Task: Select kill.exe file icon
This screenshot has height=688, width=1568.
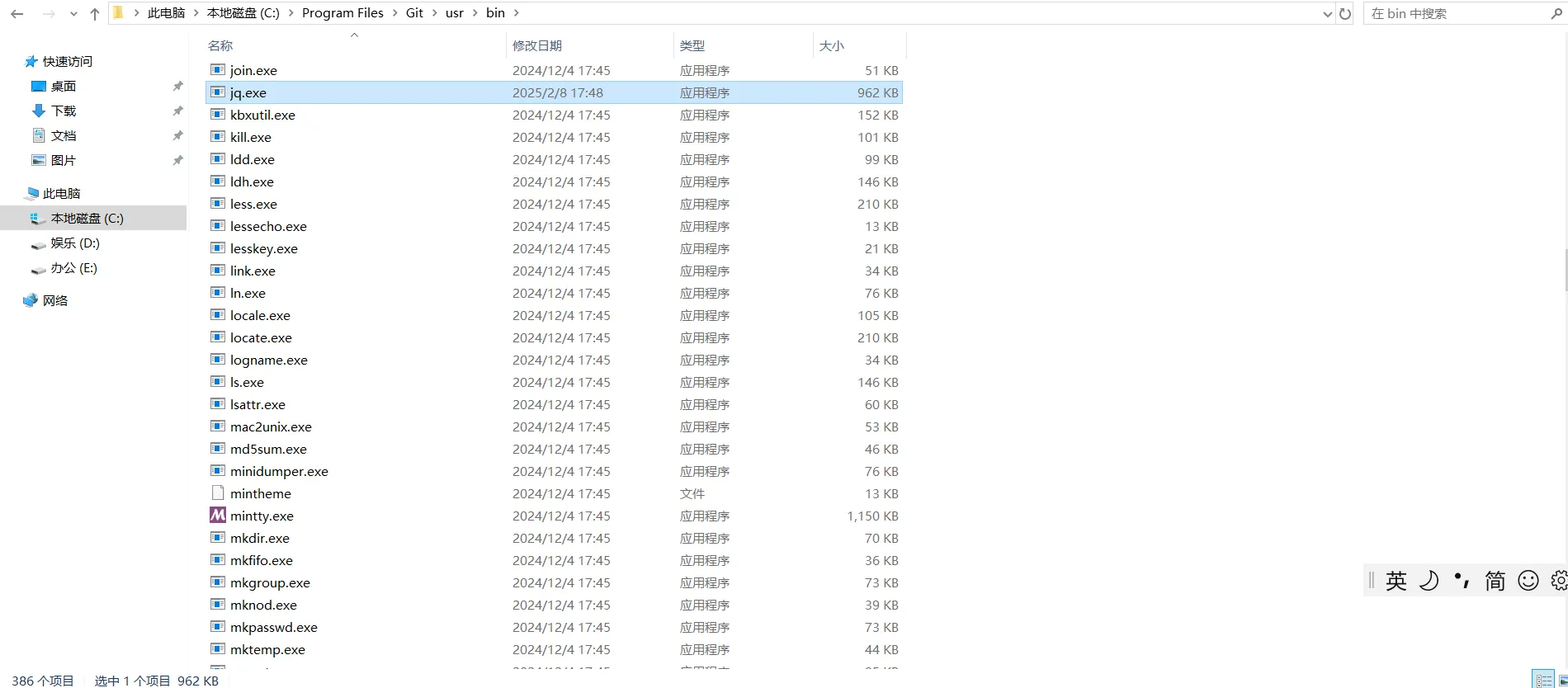Action: (x=218, y=137)
